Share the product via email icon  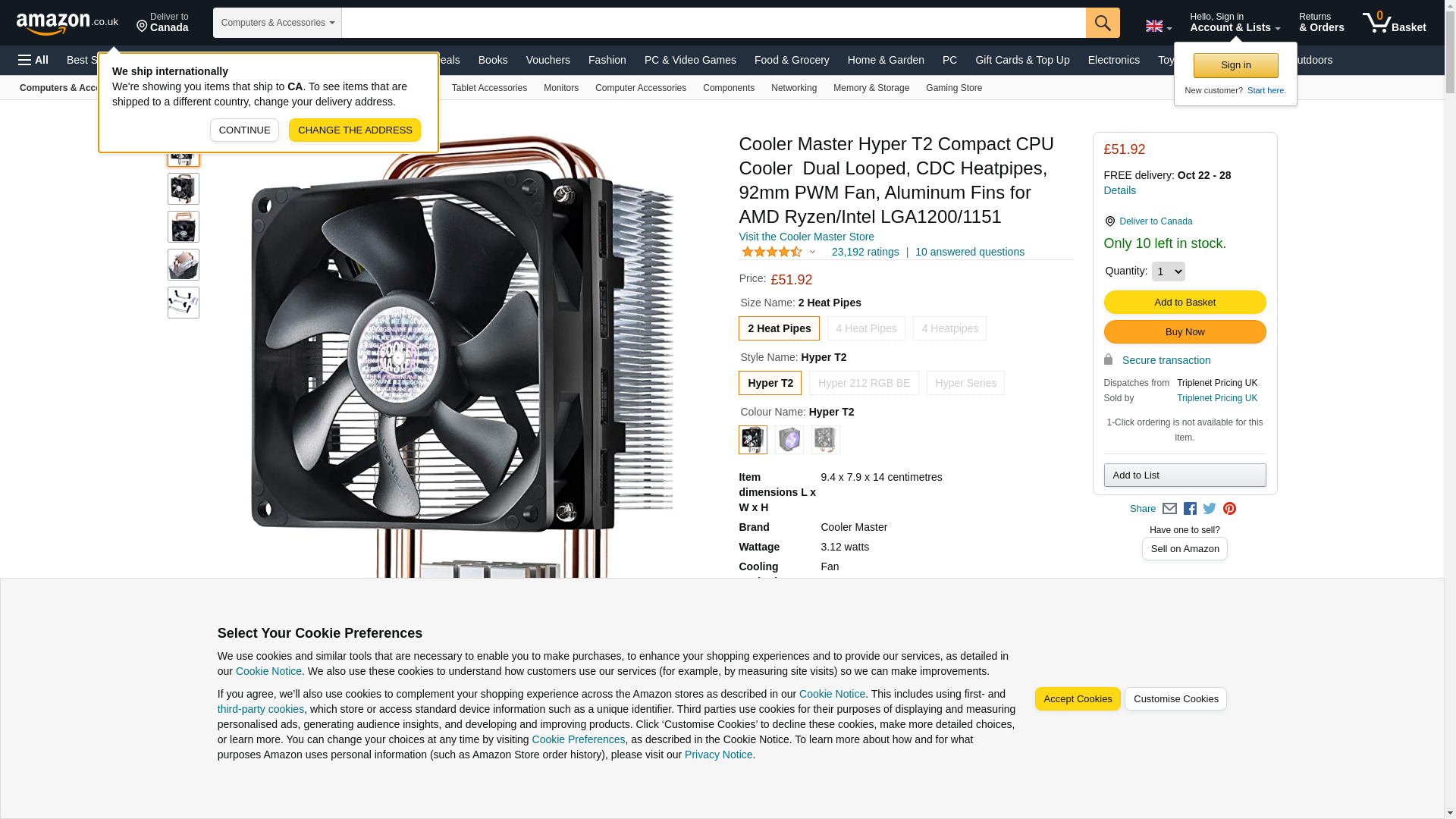point(1169,509)
